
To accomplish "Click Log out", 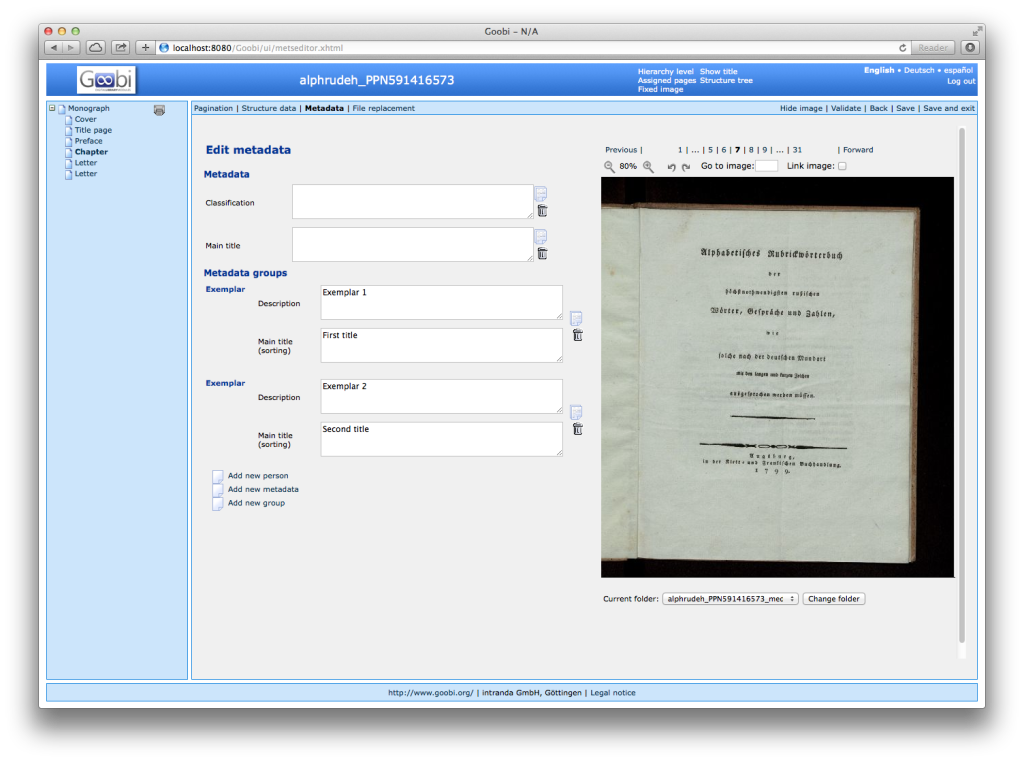I will [961, 82].
